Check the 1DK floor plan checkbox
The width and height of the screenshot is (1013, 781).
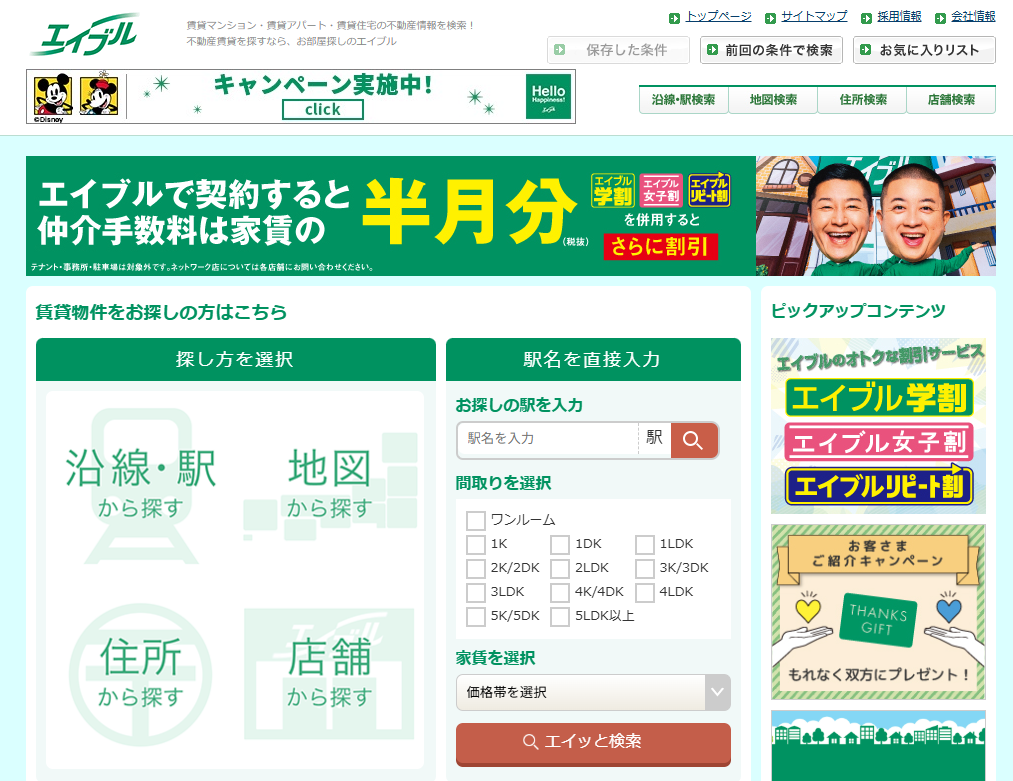[560, 545]
